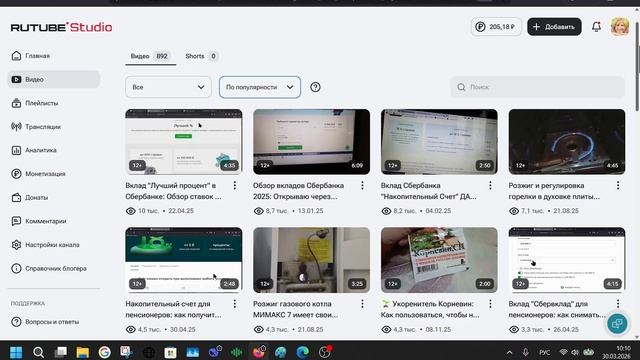
Task: Click the Вопросы и ответы question icon
Action: [16, 322]
